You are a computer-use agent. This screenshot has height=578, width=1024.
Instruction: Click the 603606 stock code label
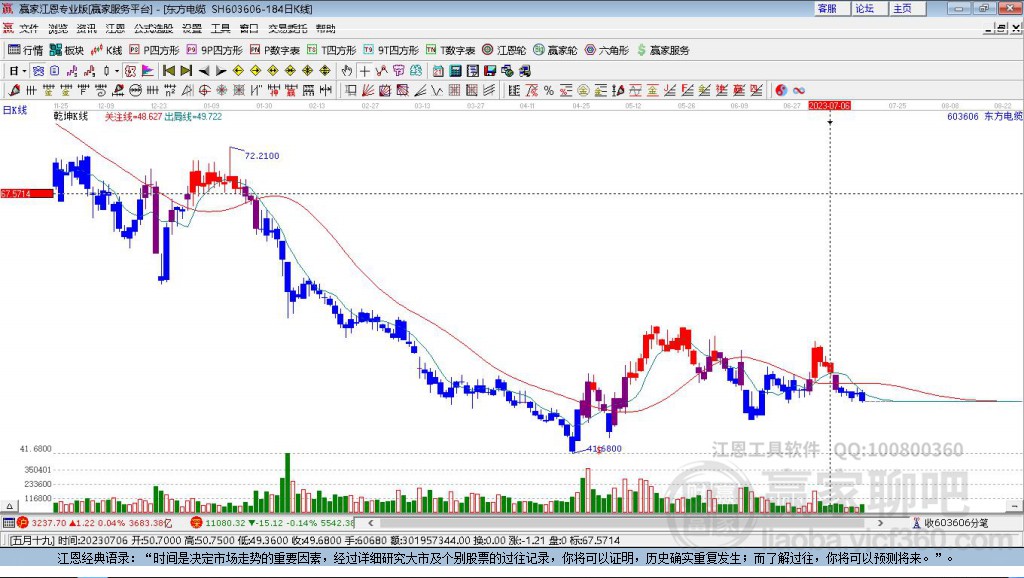point(963,116)
